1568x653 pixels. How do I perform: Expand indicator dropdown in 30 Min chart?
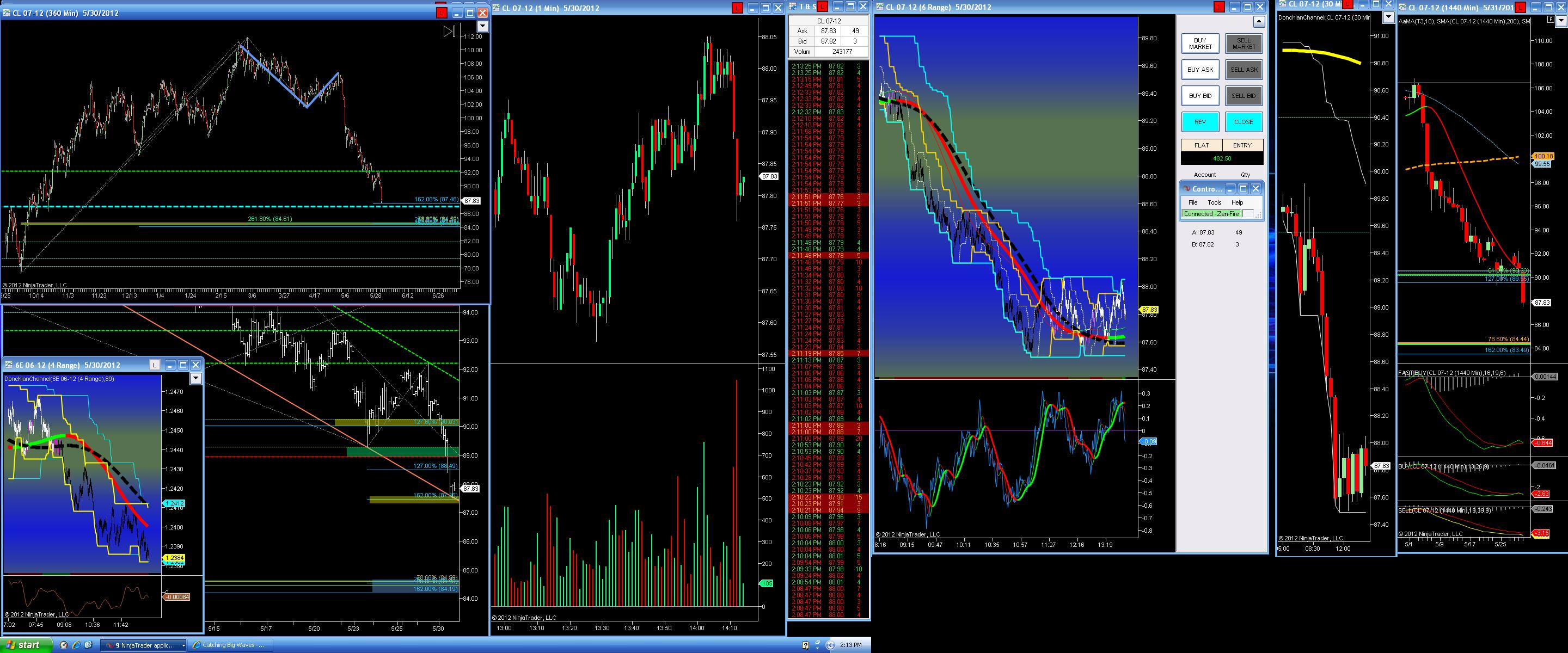coord(1388,17)
